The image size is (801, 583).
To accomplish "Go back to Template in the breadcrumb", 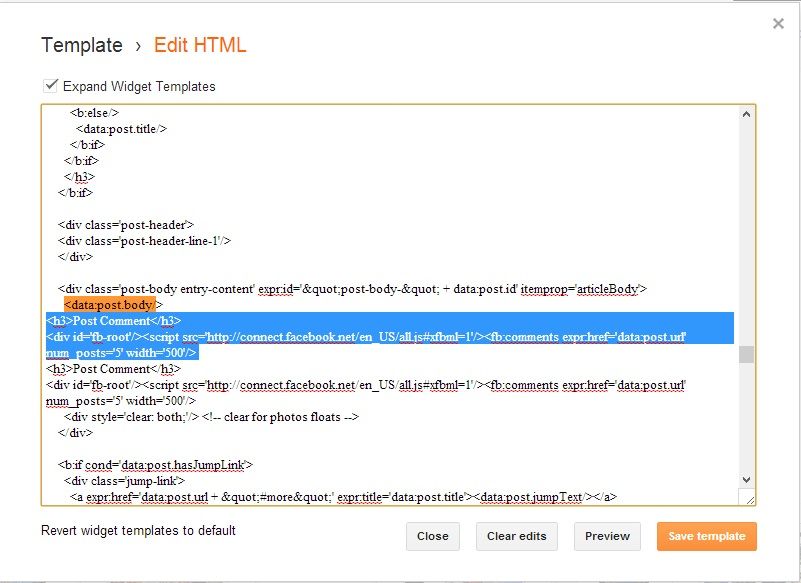I will point(82,45).
